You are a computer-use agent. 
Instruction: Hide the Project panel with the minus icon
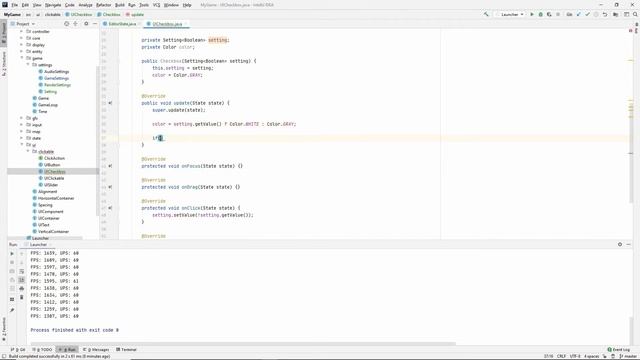(95, 24)
